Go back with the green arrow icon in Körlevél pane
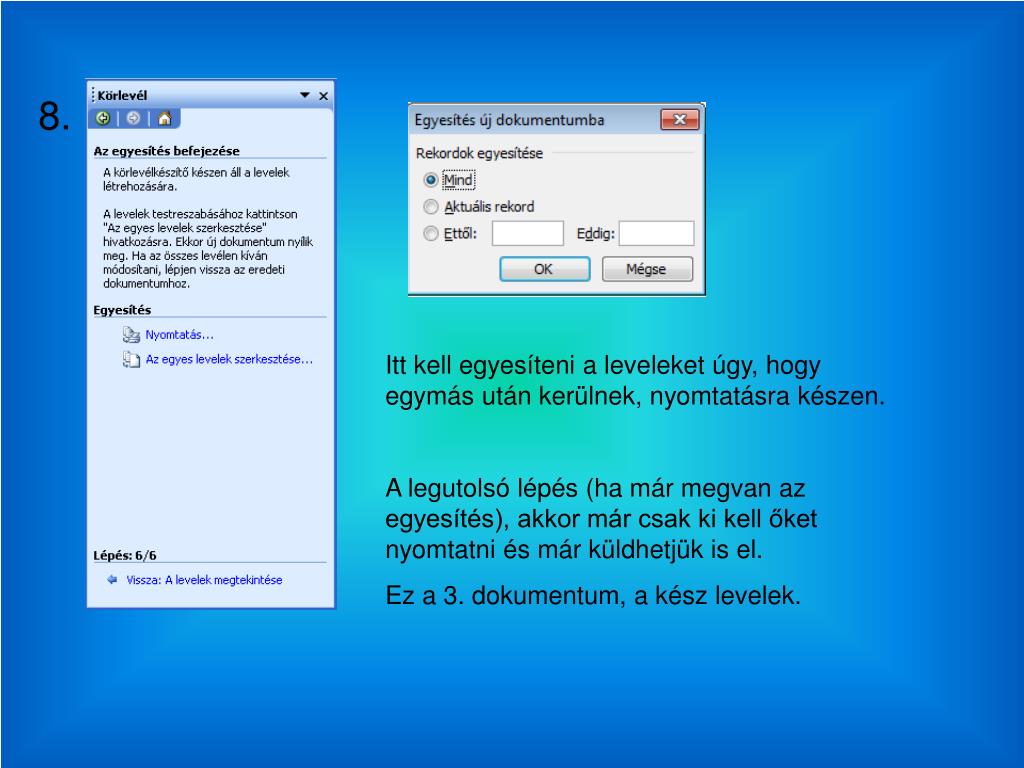Image resolution: width=1024 pixels, height=768 pixels. (103, 118)
